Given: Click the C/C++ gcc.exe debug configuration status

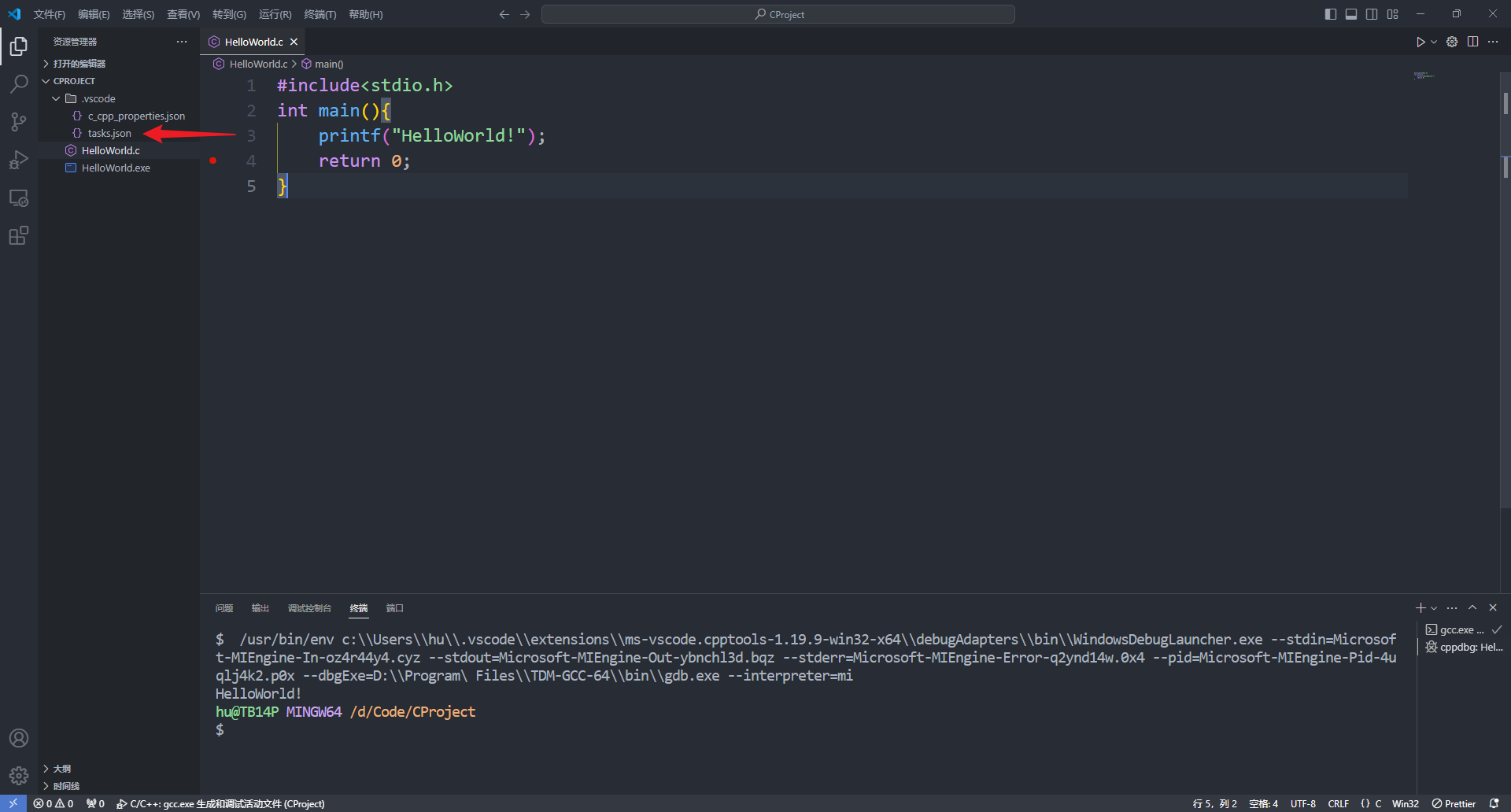Looking at the screenshot, I should pyautogui.click(x=221, y=803).
